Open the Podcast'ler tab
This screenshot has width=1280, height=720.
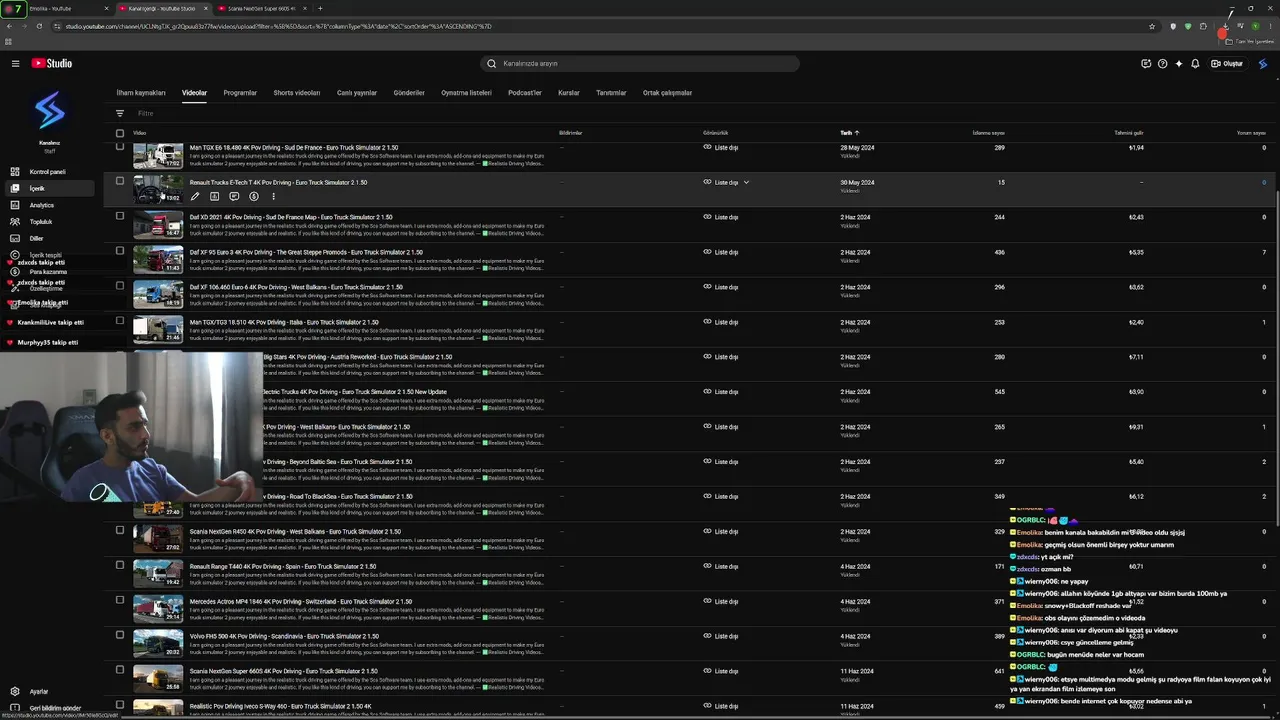(525, 93)
